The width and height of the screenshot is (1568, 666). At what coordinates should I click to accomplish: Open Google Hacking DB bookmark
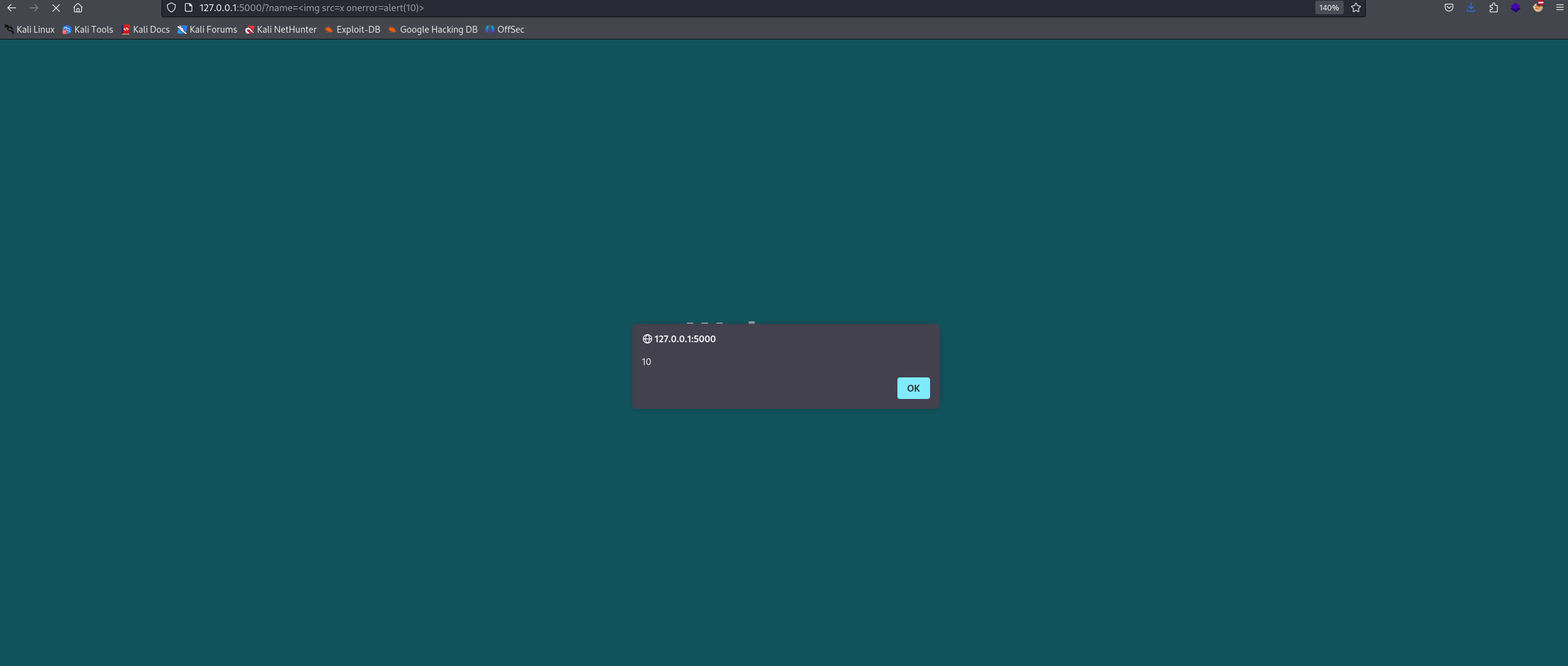click(433, 30)
